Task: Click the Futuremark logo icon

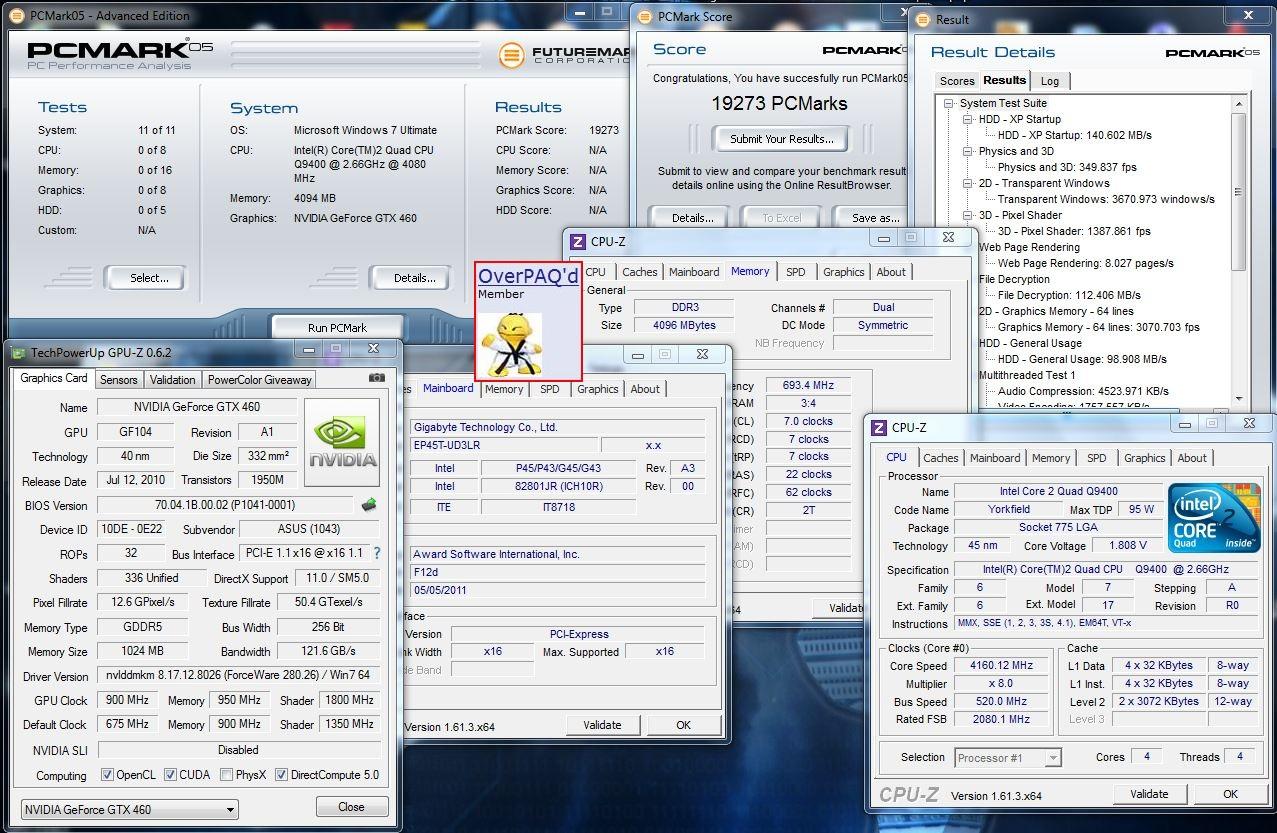Action: (x=511, y=54)
